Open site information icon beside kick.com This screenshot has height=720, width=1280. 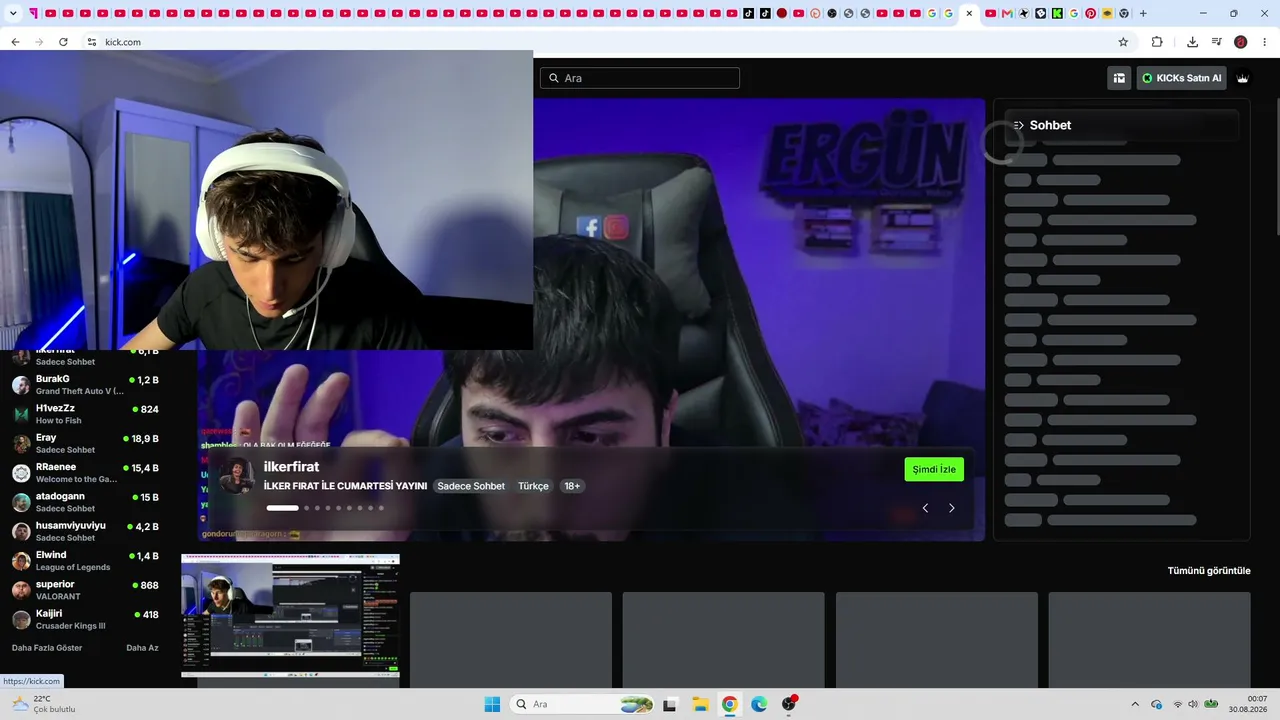click(92, 42)
